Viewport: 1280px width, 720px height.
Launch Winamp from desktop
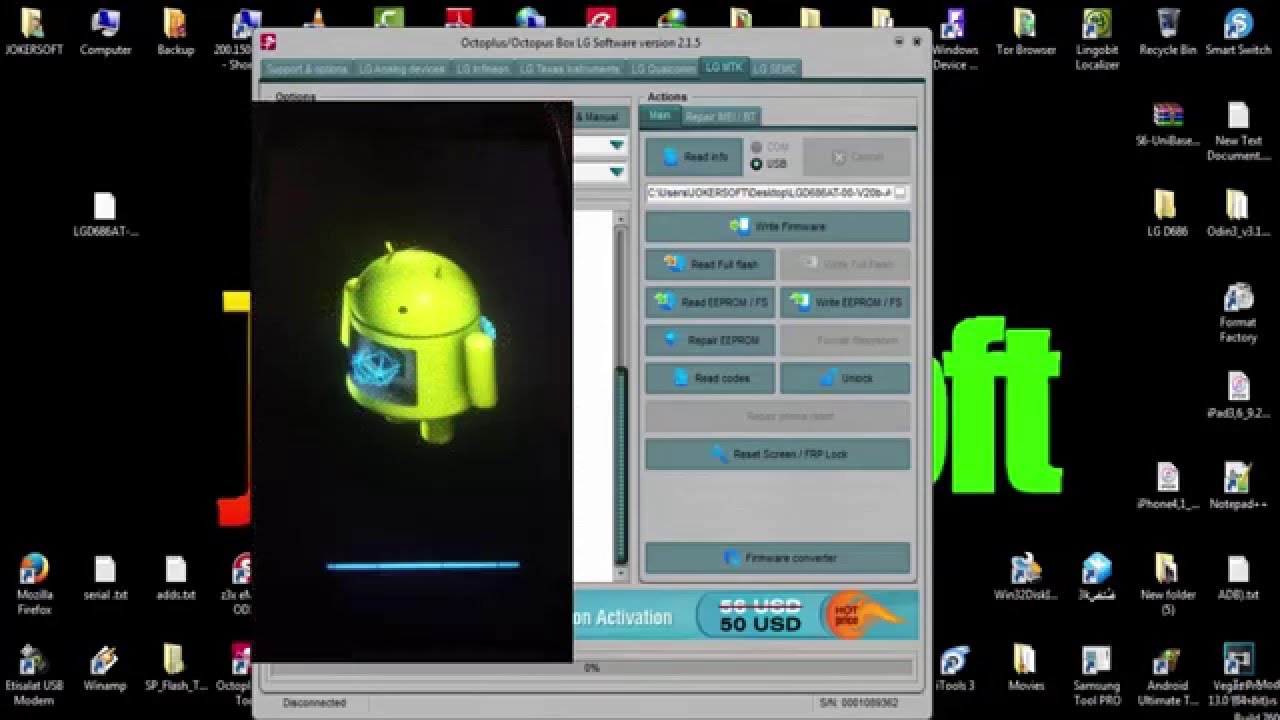pyautogui.click(x=105, y=668)
